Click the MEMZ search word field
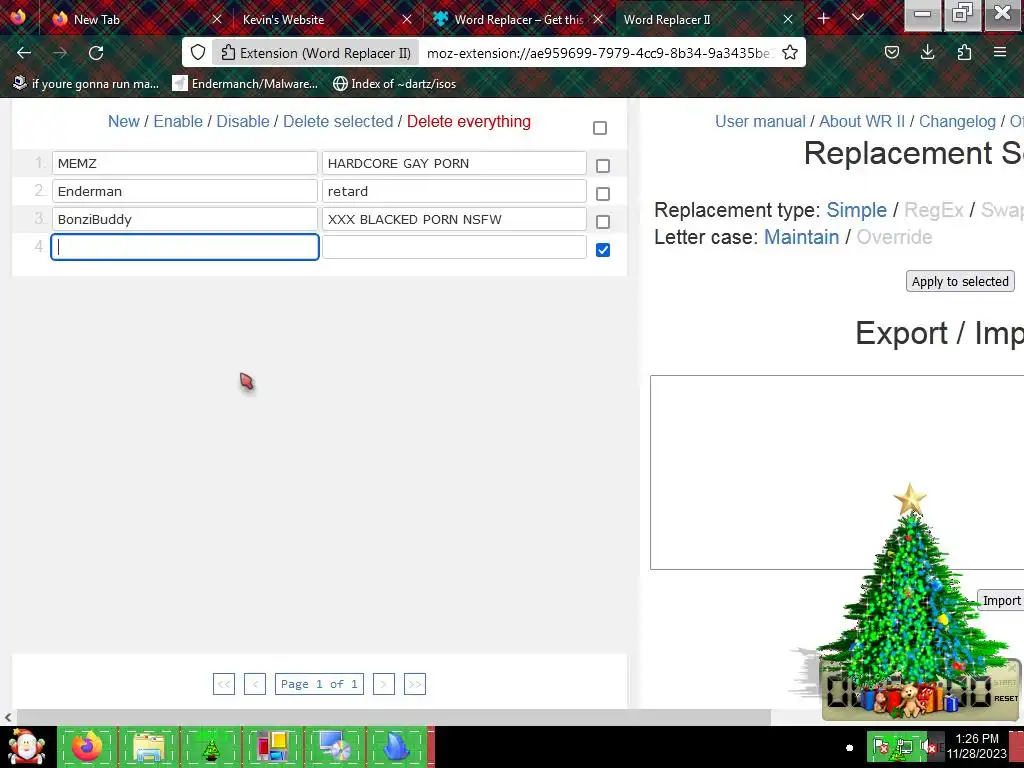The image size is (1024, 768). point(185,163)
